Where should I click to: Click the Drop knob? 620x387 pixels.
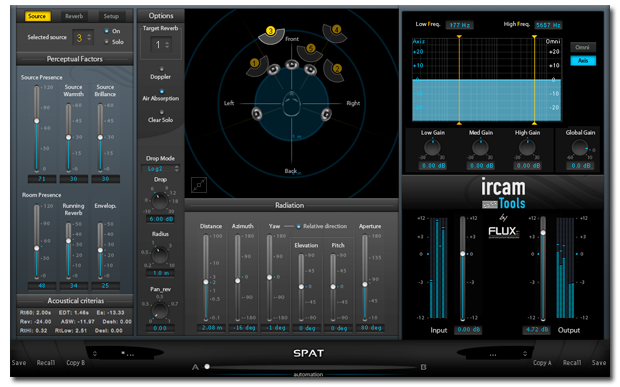(x=160, y=201)
